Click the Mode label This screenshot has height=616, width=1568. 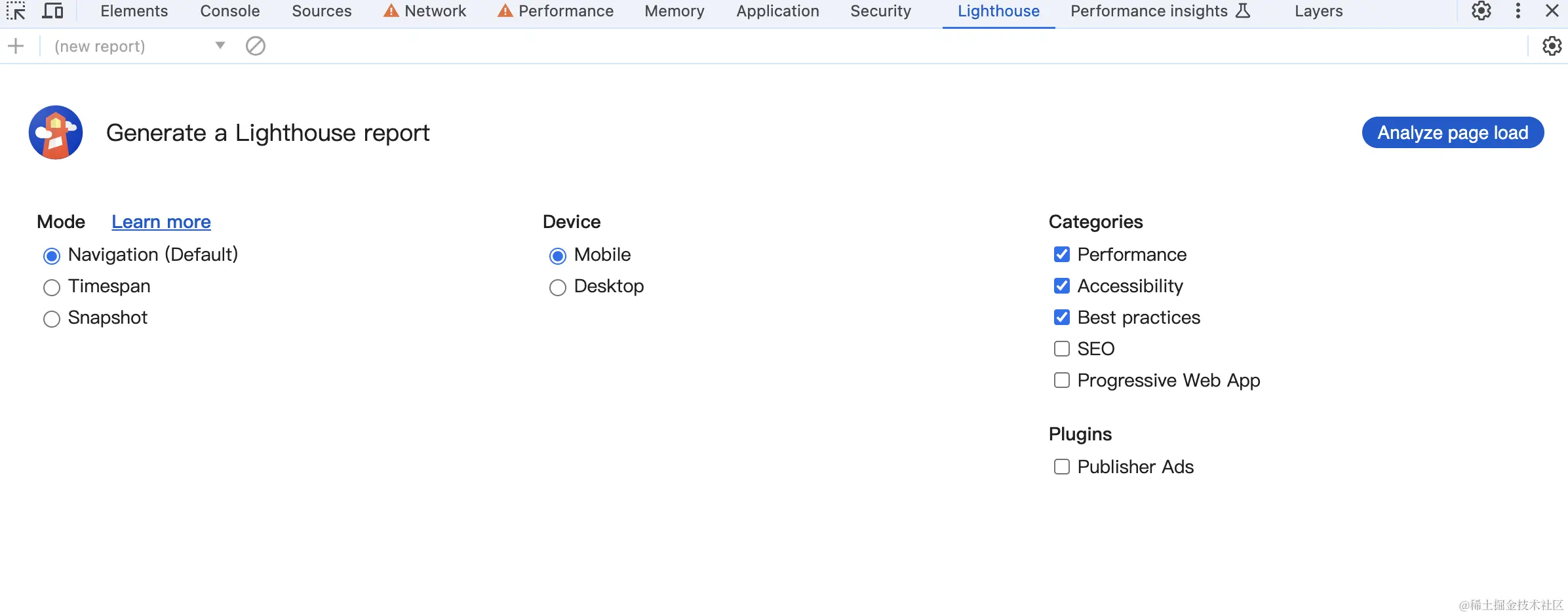tap(61, 221)
